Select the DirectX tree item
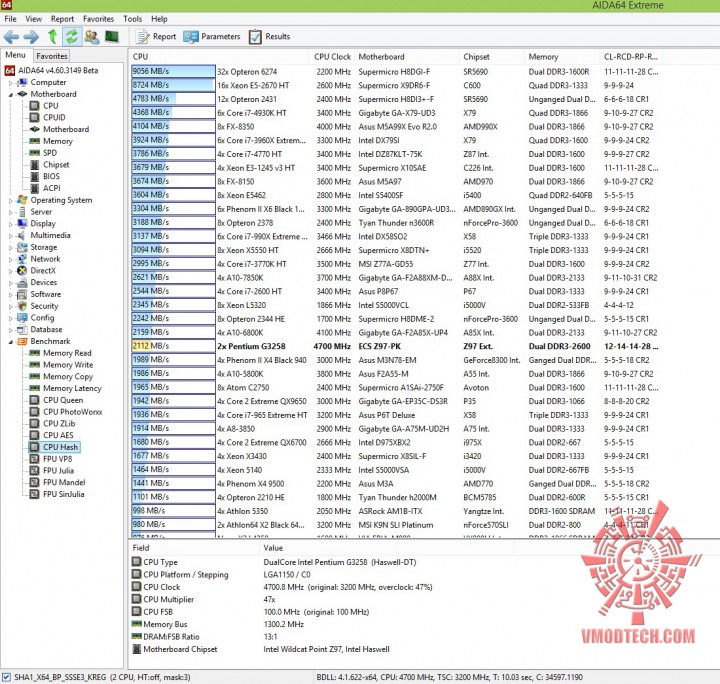This screenshot has width=720, height=684. (x=37, y=271)
